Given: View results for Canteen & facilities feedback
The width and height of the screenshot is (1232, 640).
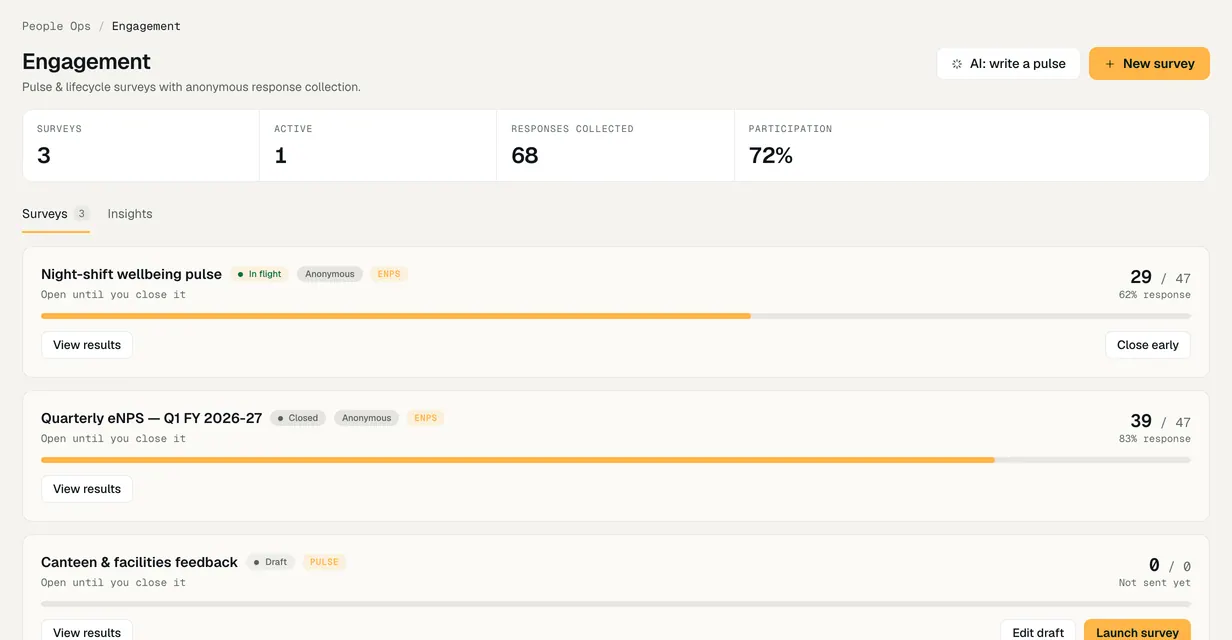Looking at the screenshot, I should pyautogui.click(x=87, y=632).
